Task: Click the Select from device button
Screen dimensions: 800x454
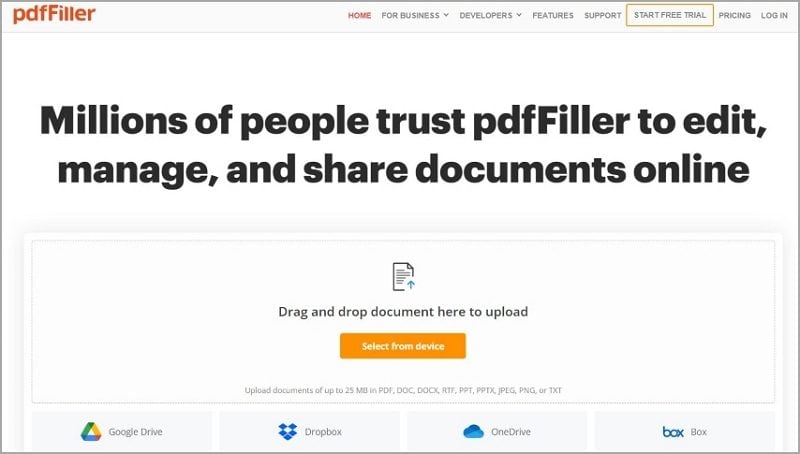Action: pyautogui.click(x=403, y=346)
